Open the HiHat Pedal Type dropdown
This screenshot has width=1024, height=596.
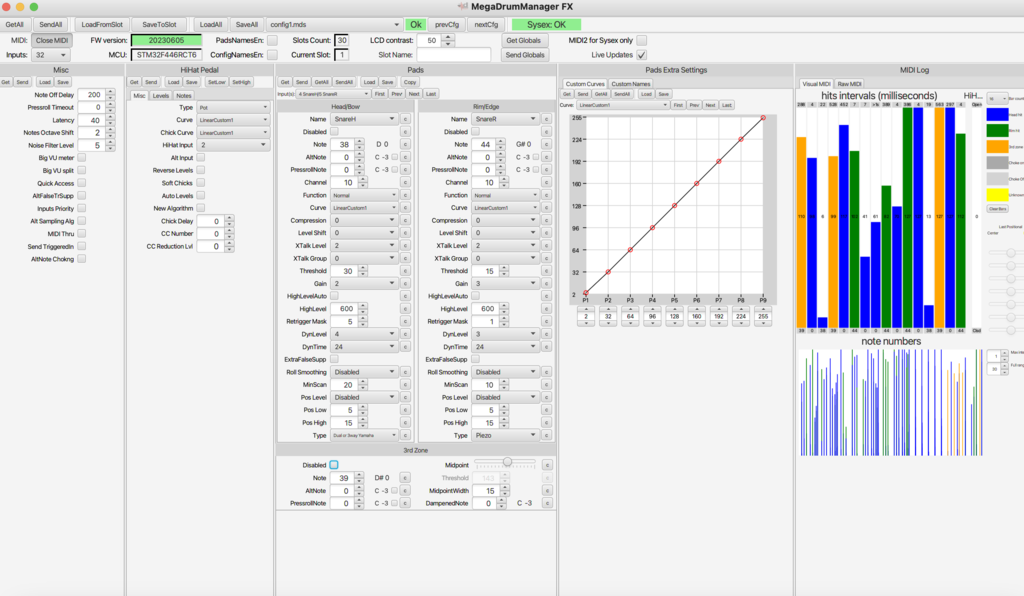pyautogui.click(x=233, y=107)
